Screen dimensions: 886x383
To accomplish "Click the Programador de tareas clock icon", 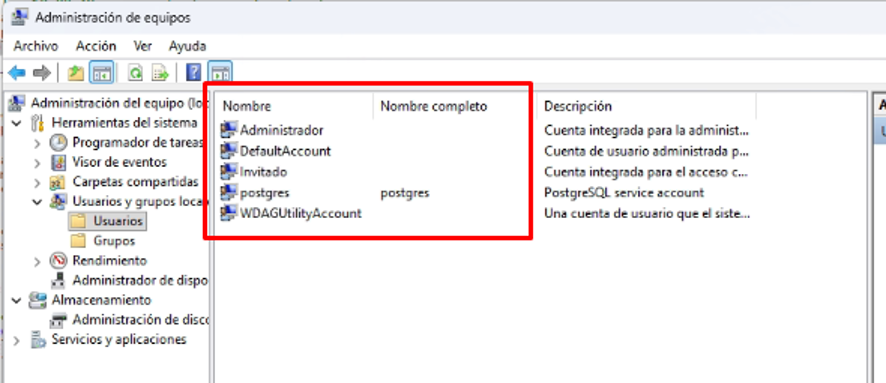I will [59, 142].
